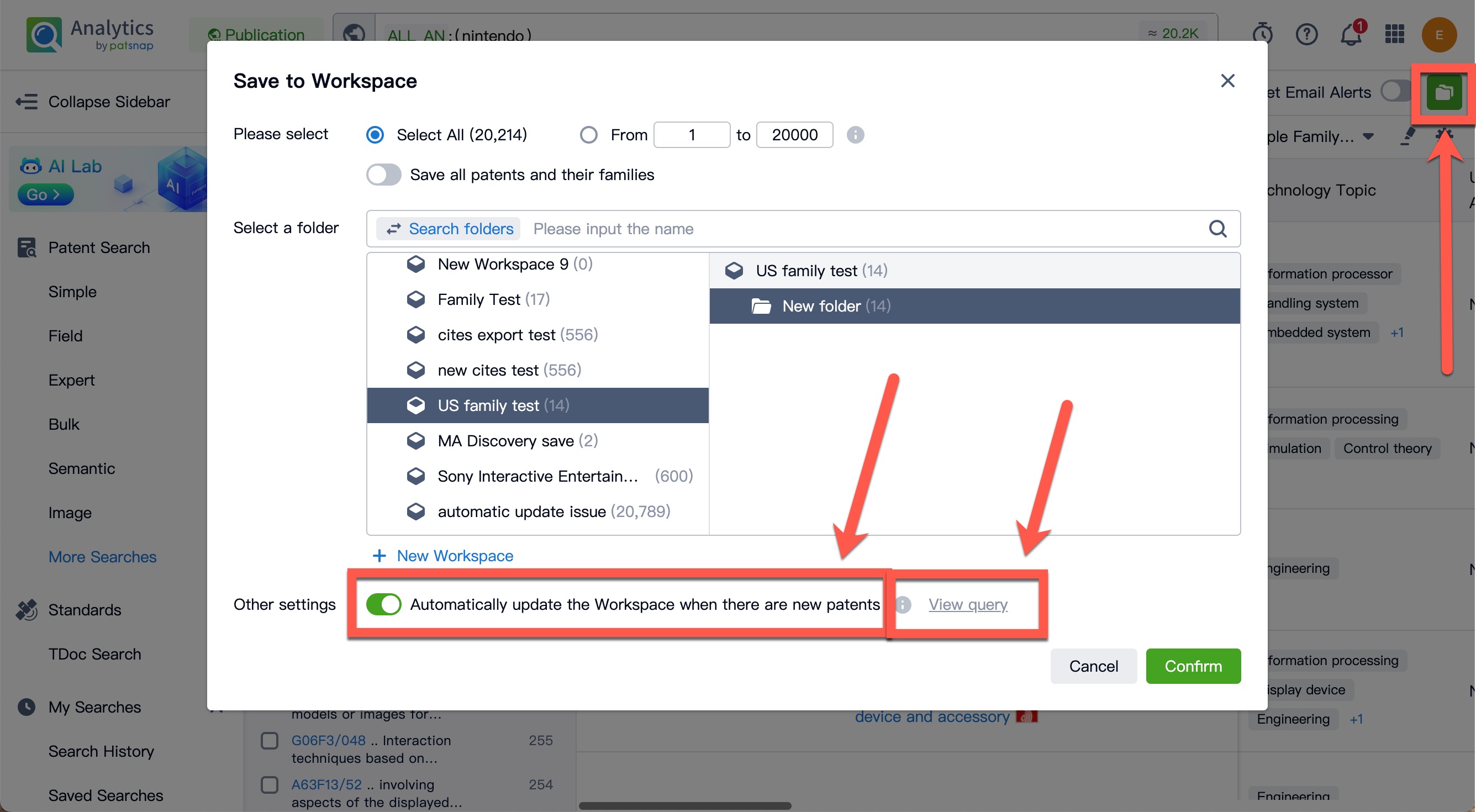Click the notification bell icon
Viewport: 1476px width, 812px height.
point(1350,35)
